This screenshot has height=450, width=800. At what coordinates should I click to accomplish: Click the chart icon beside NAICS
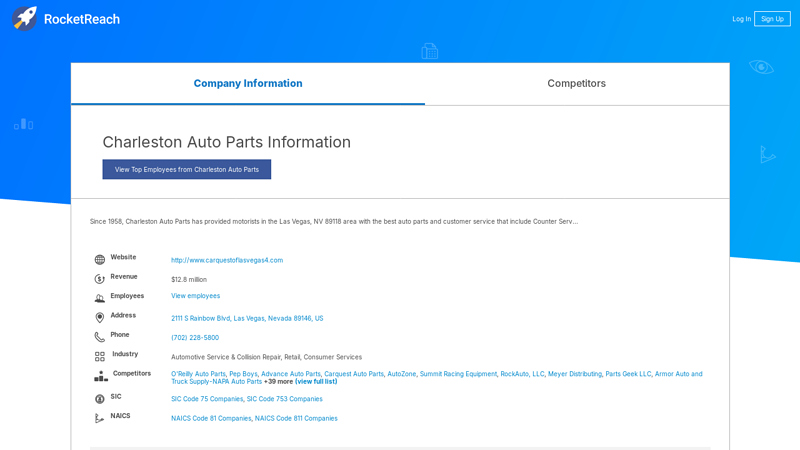pyautogui.click(x=99, y=418)
